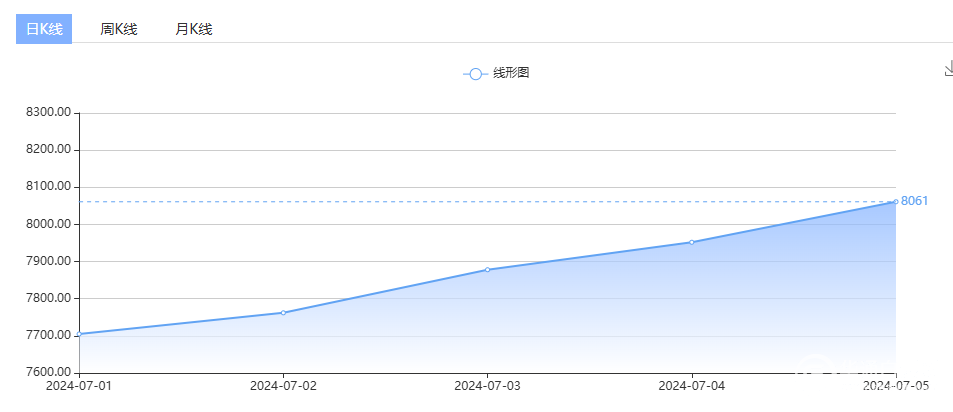Click the 2024-07-03 x-axis date label
Viewport: 953px width, 412px height.
point(488,385)
